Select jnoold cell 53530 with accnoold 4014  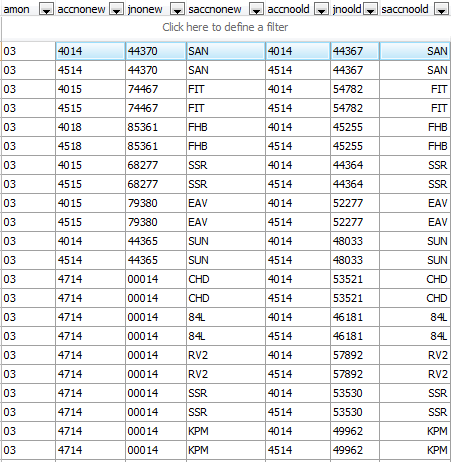tap(355, 393)
